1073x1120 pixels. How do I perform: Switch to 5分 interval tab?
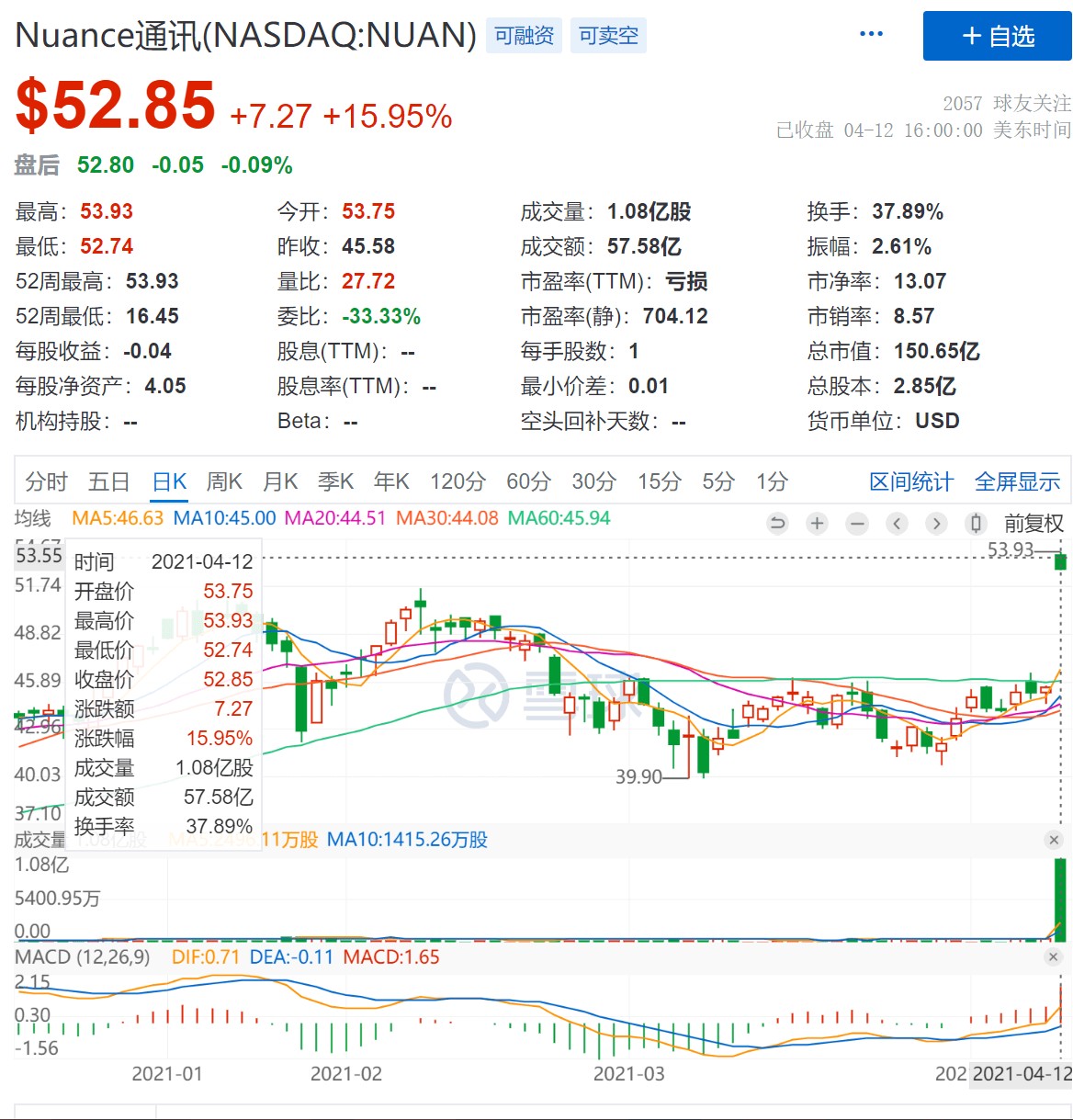(x=718, y=481)
